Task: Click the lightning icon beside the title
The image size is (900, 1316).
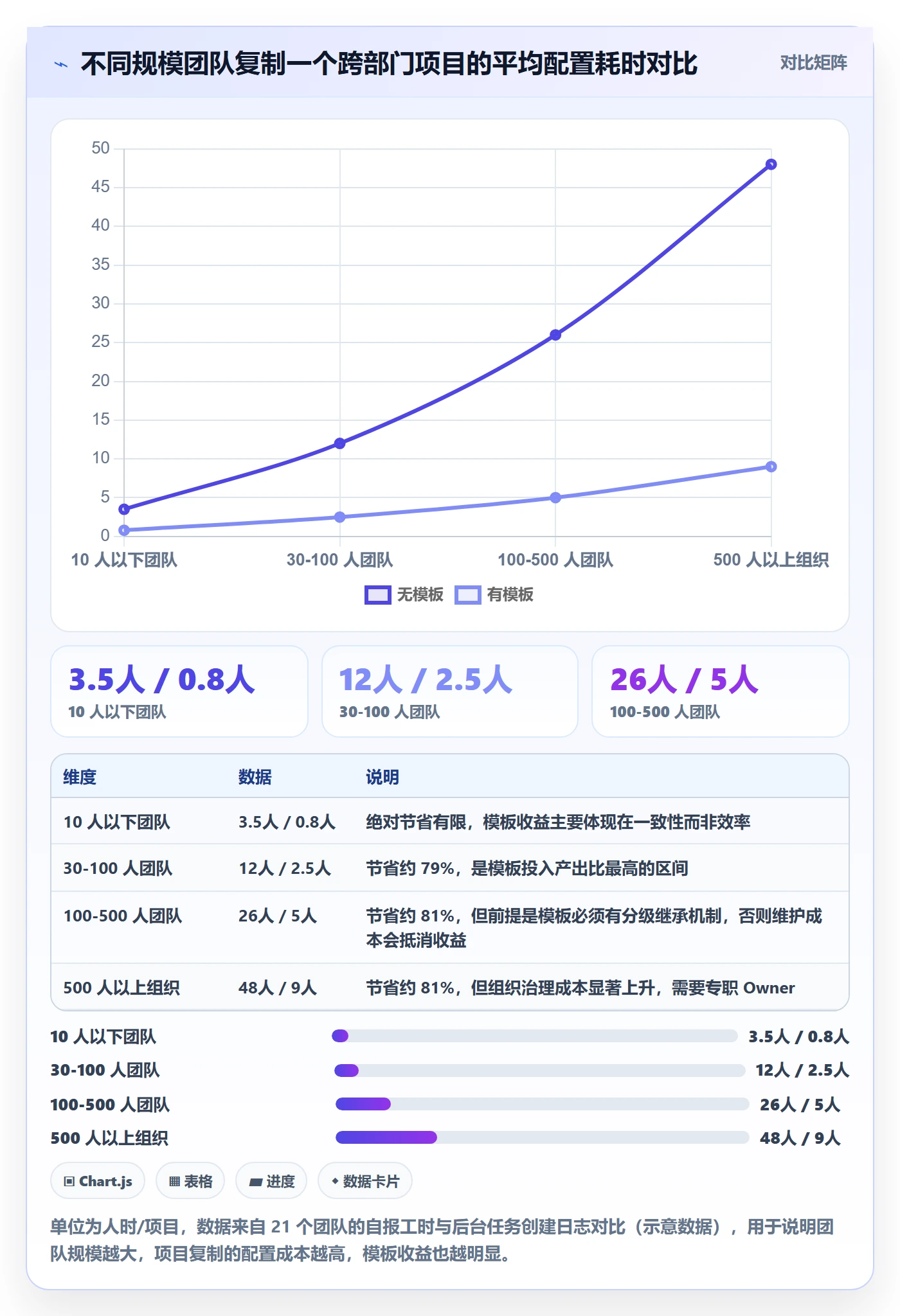Action: 61,64
